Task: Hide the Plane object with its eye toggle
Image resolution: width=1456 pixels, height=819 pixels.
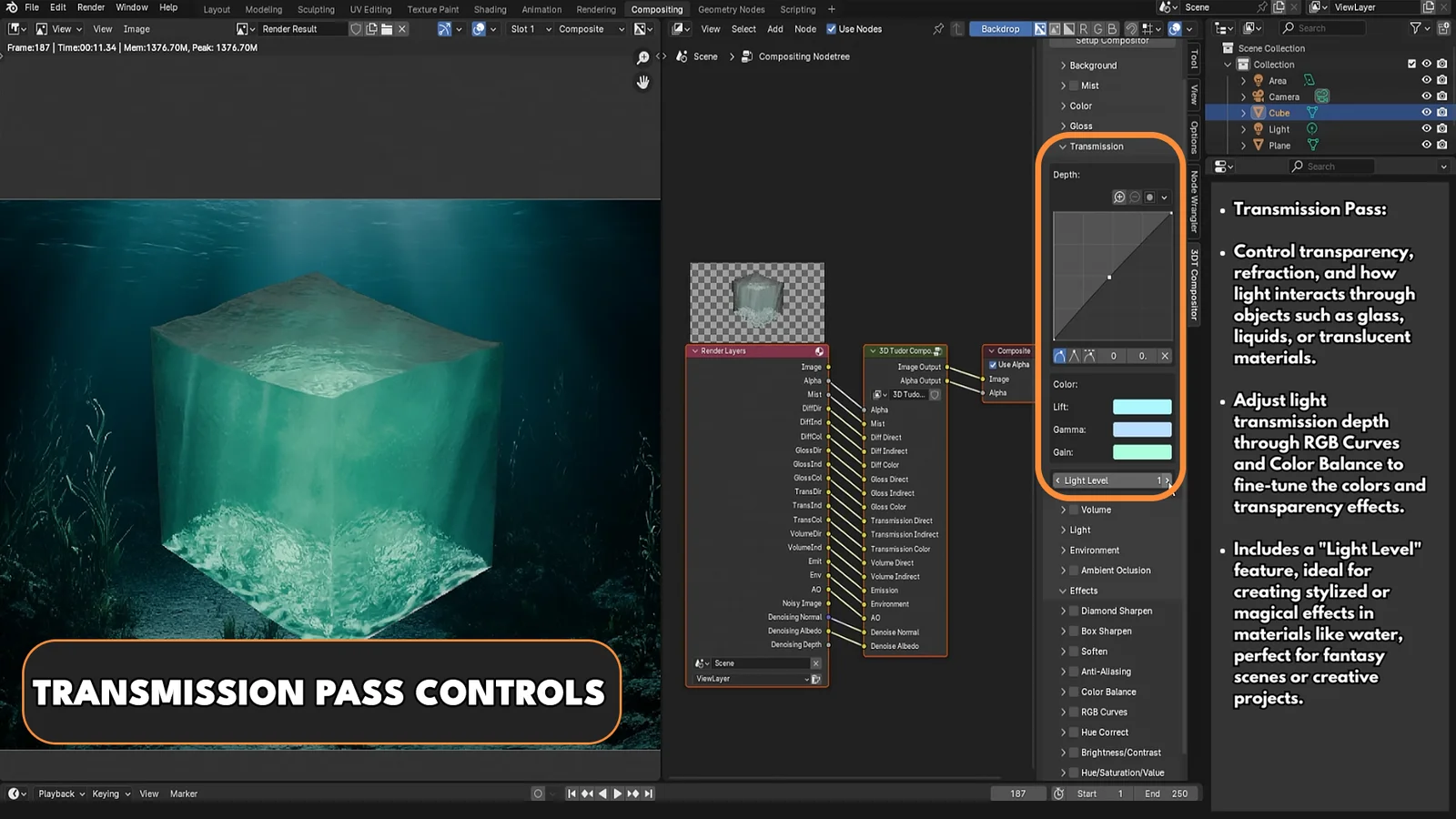Action: click(1426, 145)
